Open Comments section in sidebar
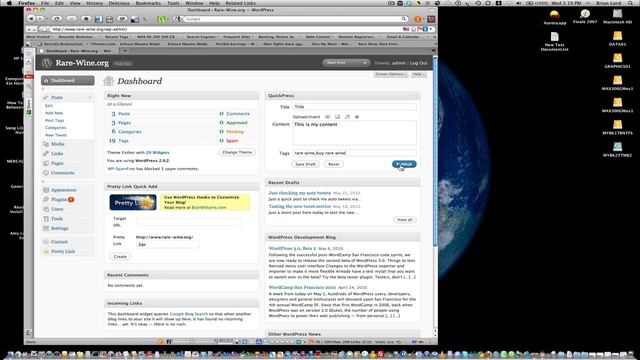The height and width of the screenshot is (360, 640). pyautogui.click(x=62, y=173)
